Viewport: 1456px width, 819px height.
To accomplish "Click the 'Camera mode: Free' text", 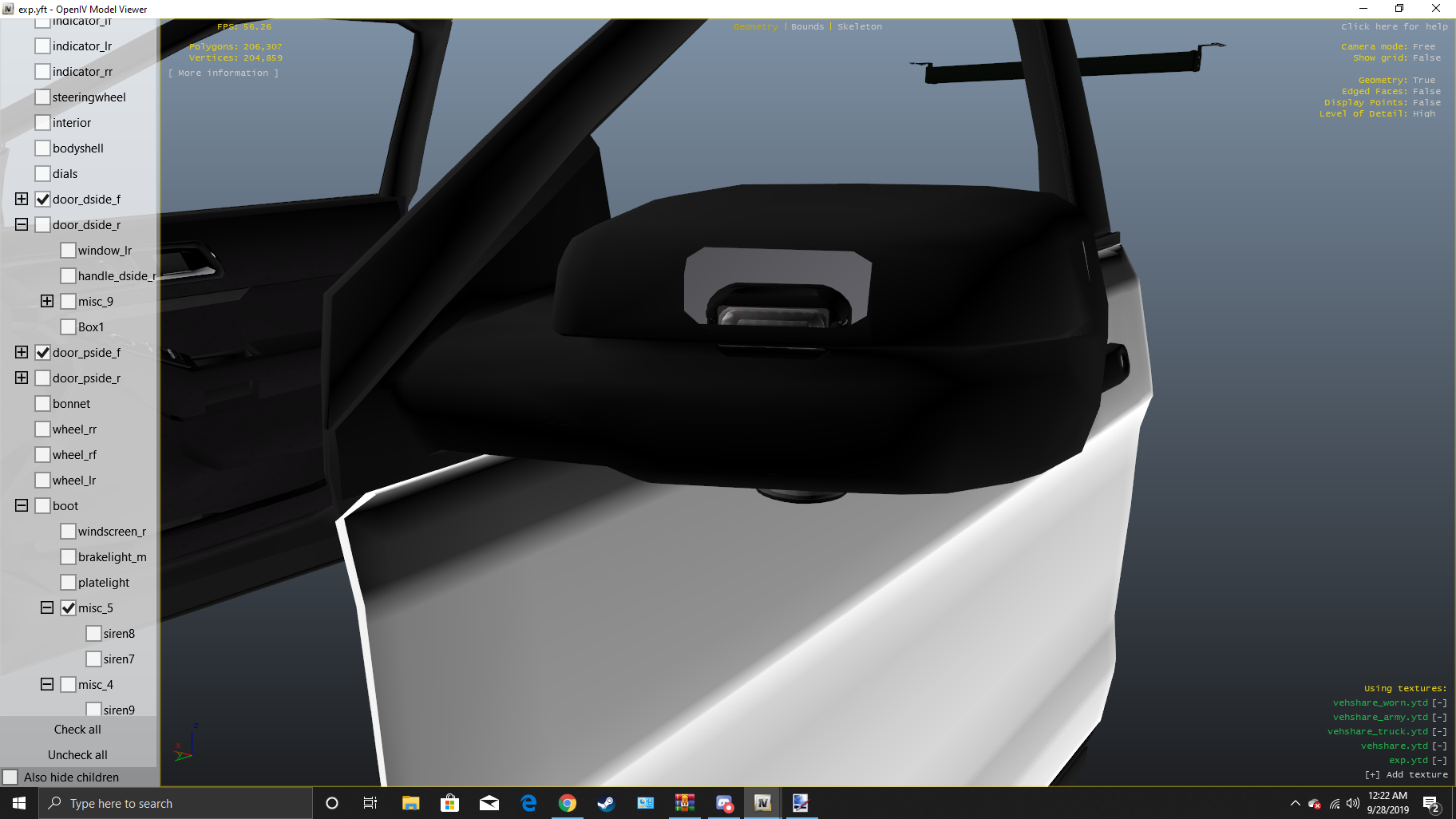I will (1388, 47).
